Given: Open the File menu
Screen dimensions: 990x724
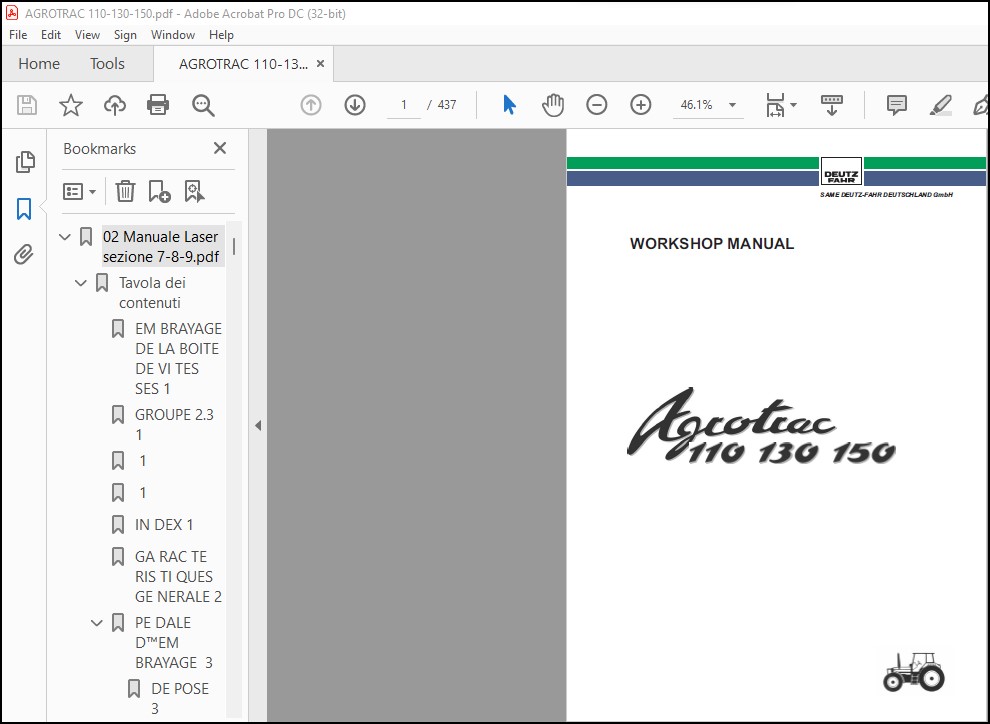Looking at the screenshot, I should coord(18,35).
